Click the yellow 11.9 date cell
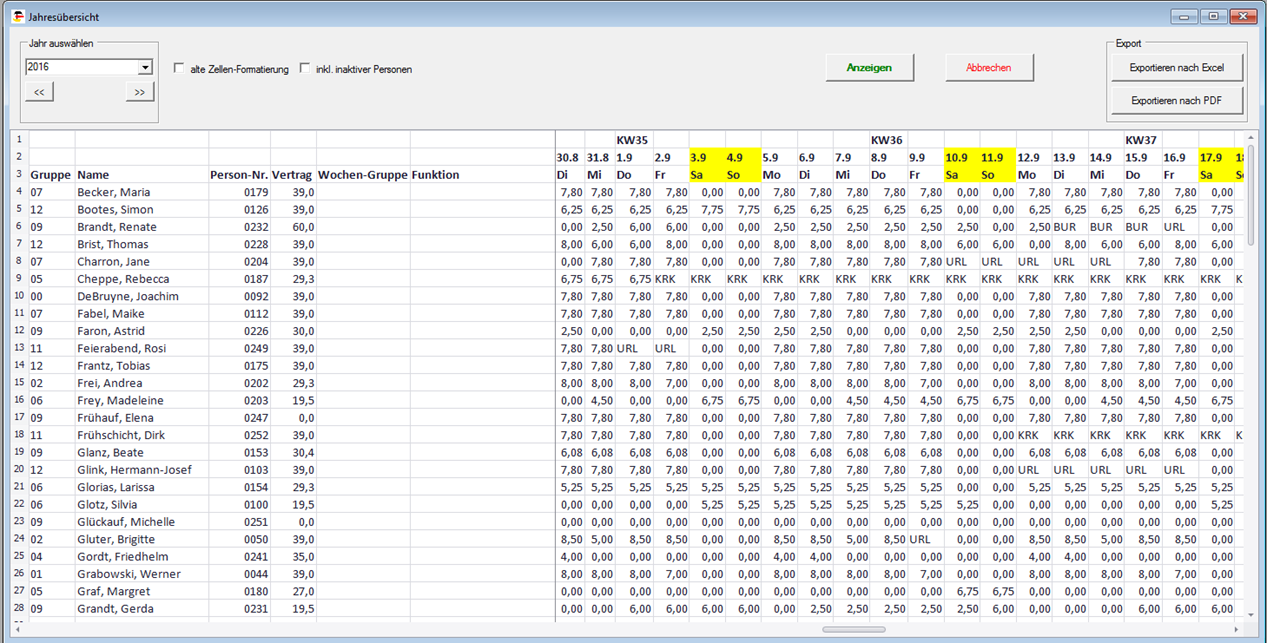Screen dimensions: 1267x643 point(997,158)
